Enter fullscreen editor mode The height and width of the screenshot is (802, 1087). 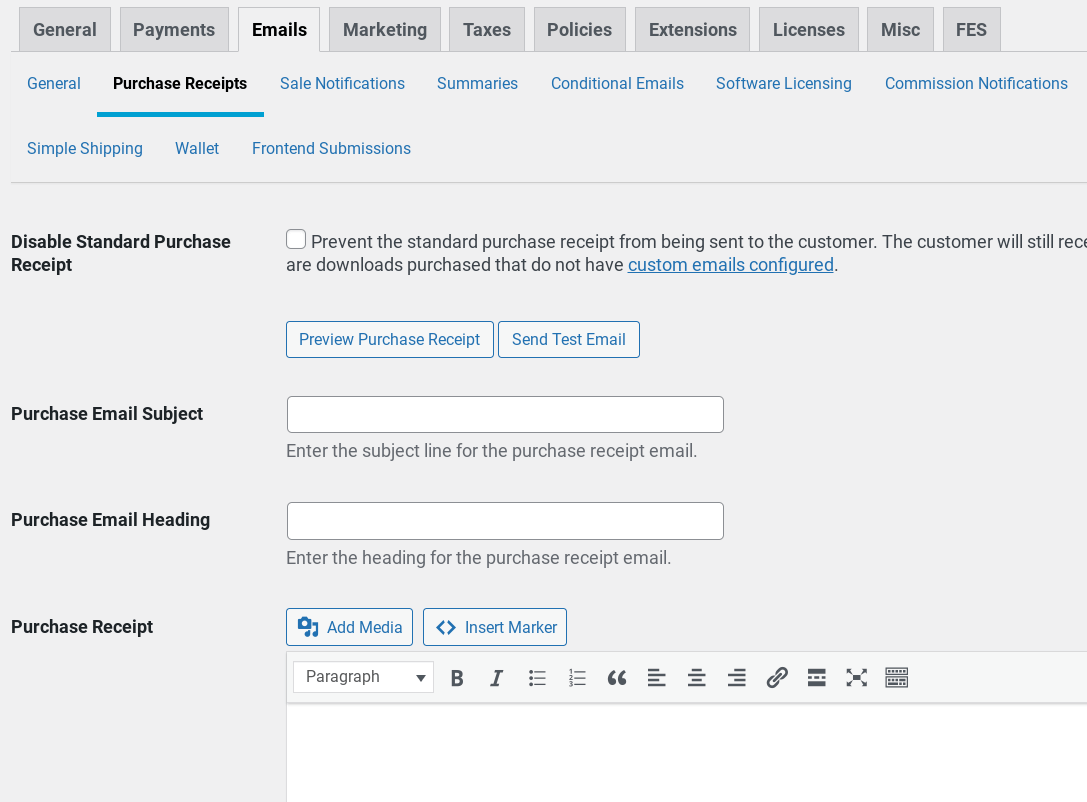pos(856,678)
